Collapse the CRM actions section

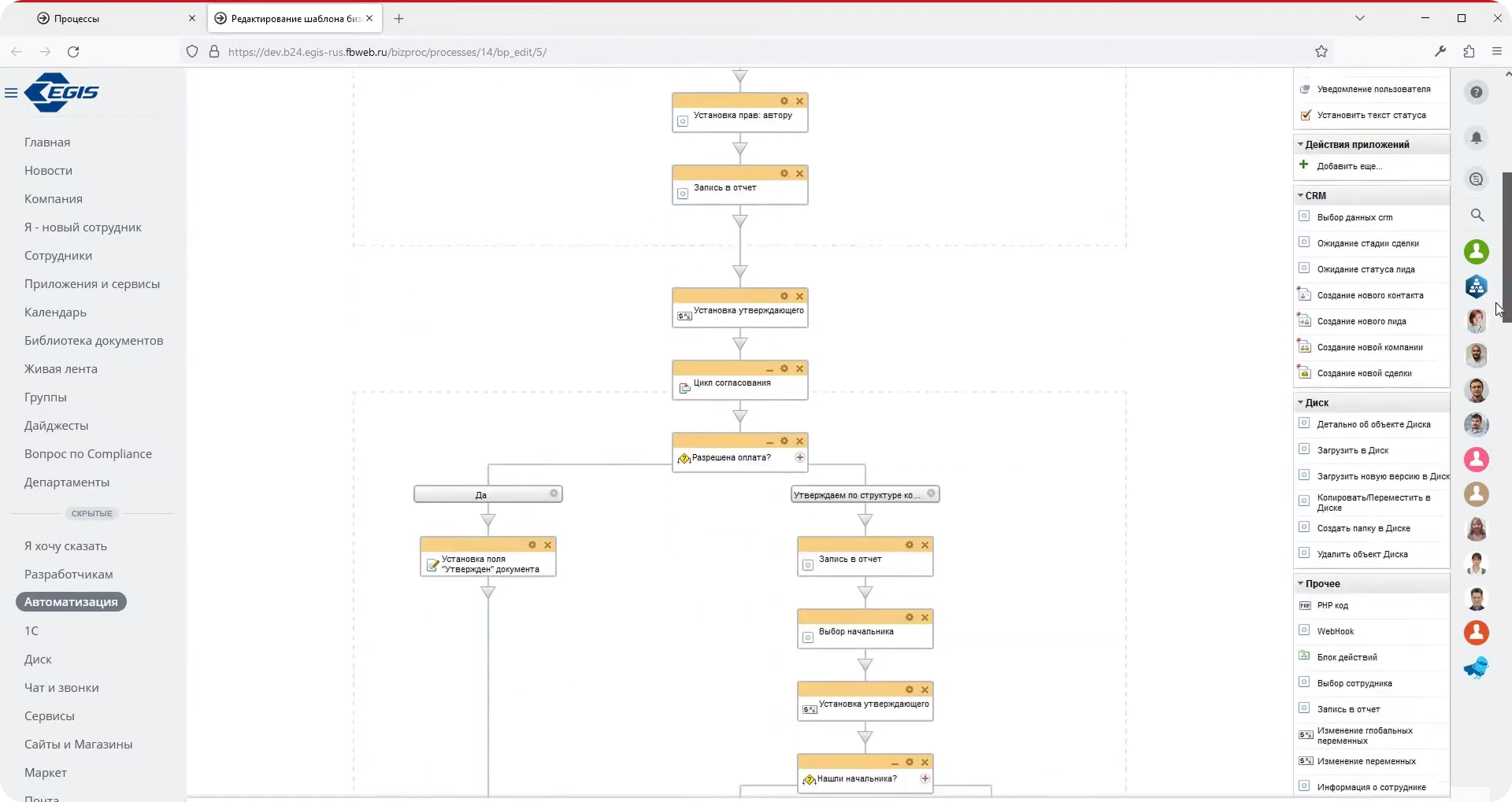1300,195
